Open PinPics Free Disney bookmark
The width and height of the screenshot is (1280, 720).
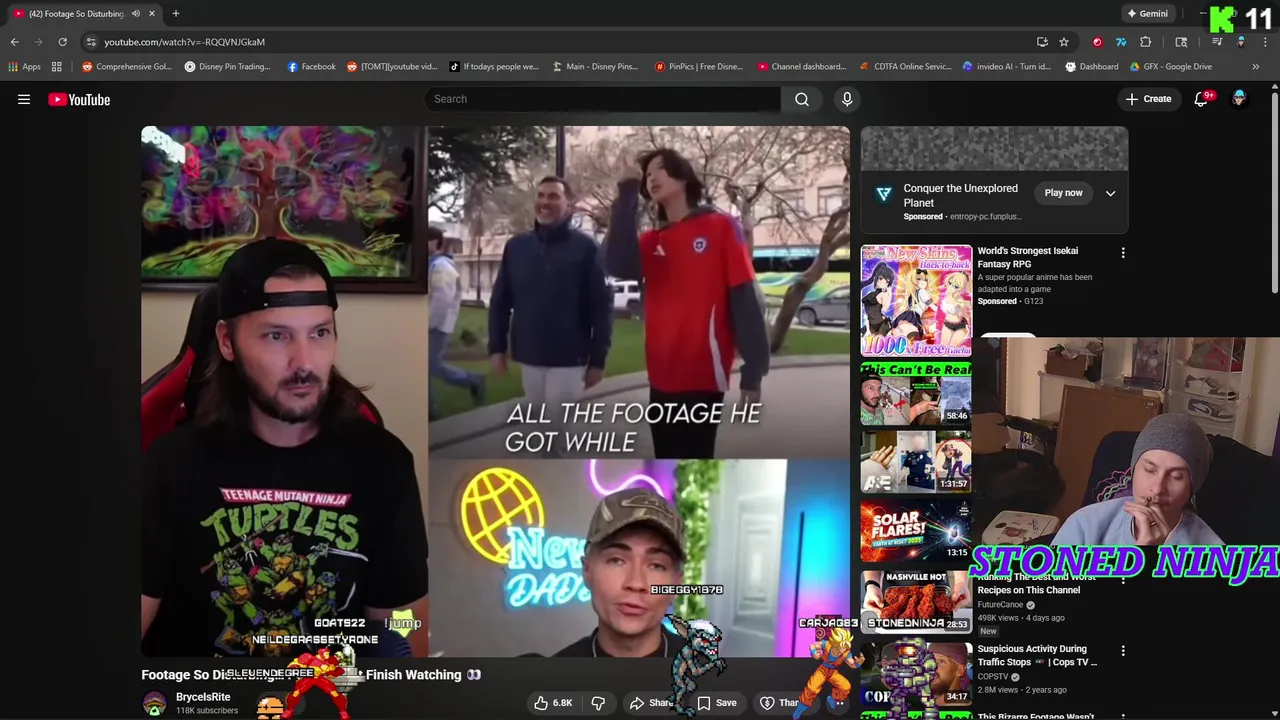click(698, 67)
